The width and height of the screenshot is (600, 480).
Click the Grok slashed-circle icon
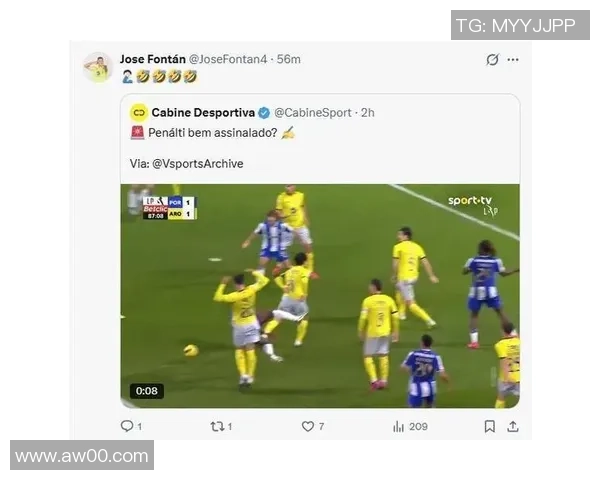coord(492,60)
